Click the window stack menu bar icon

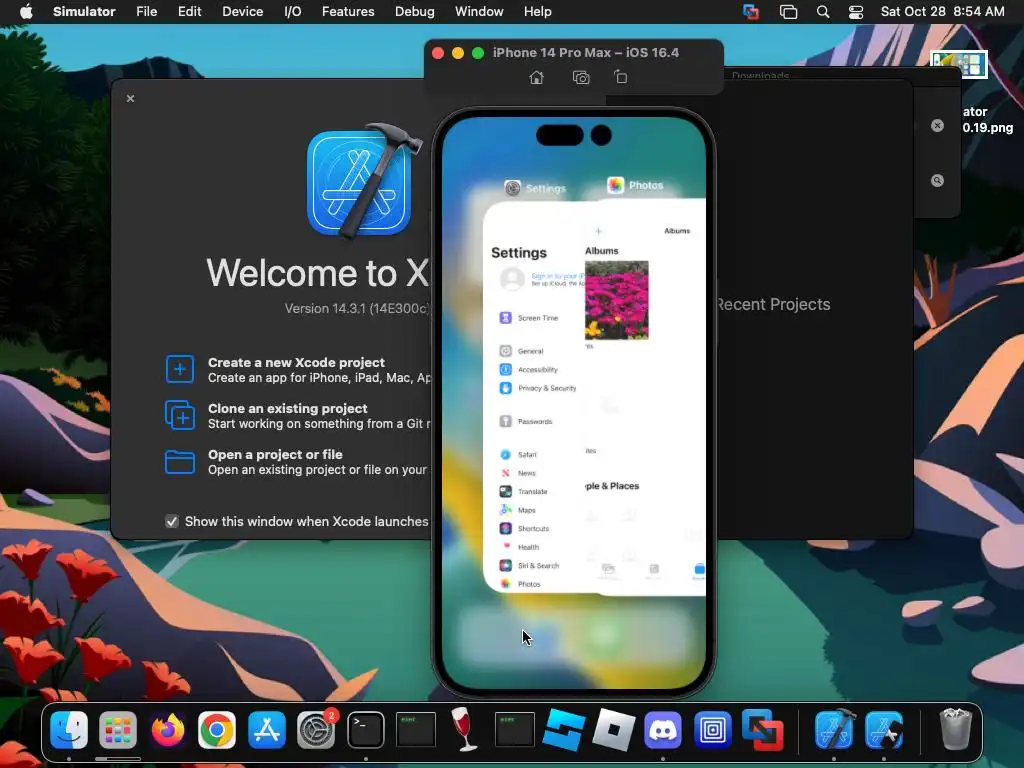coord(788,12)
